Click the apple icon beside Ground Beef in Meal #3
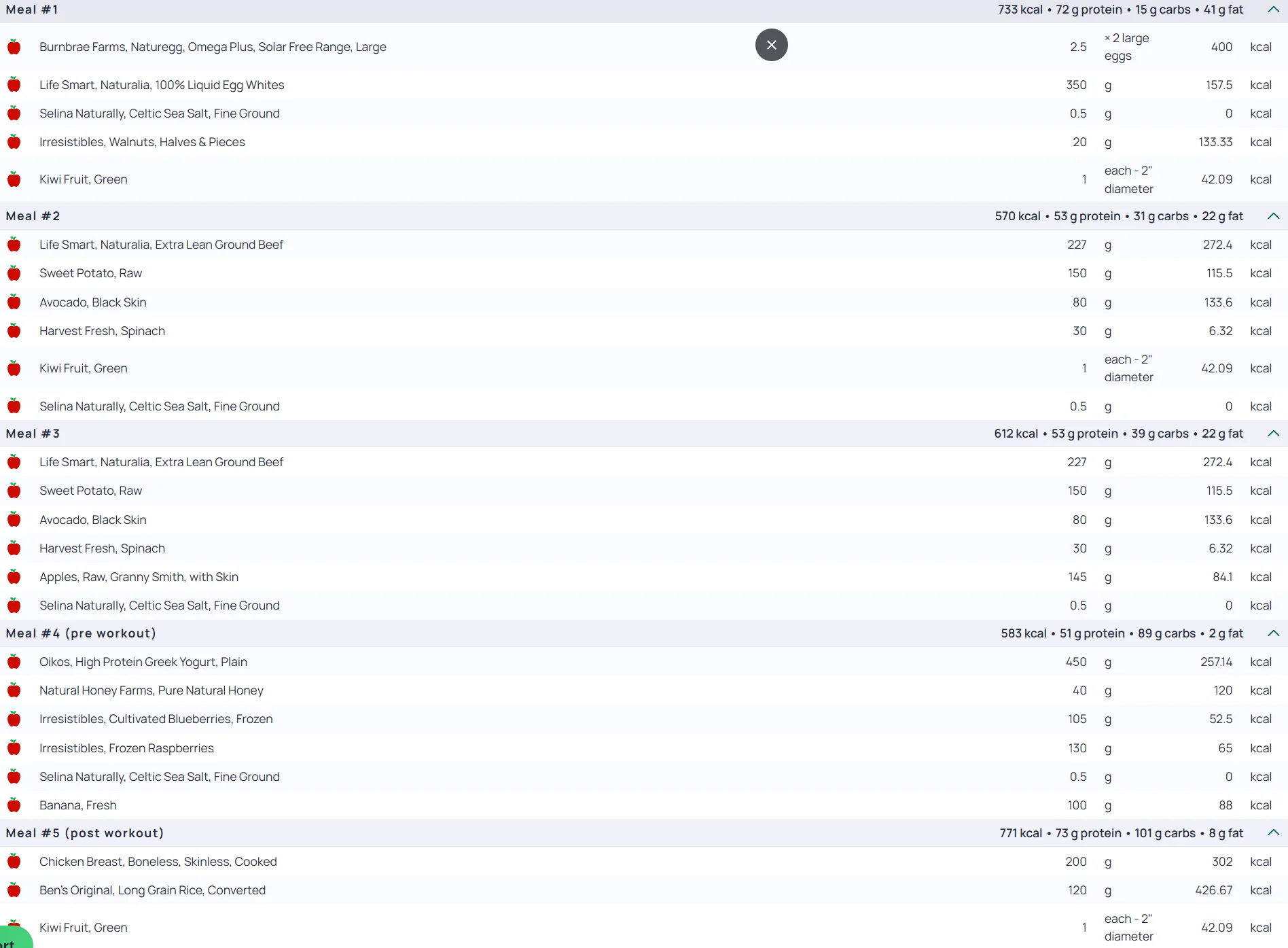The image size is (1288, 948). pyautogui.click(x=14, y=462)
